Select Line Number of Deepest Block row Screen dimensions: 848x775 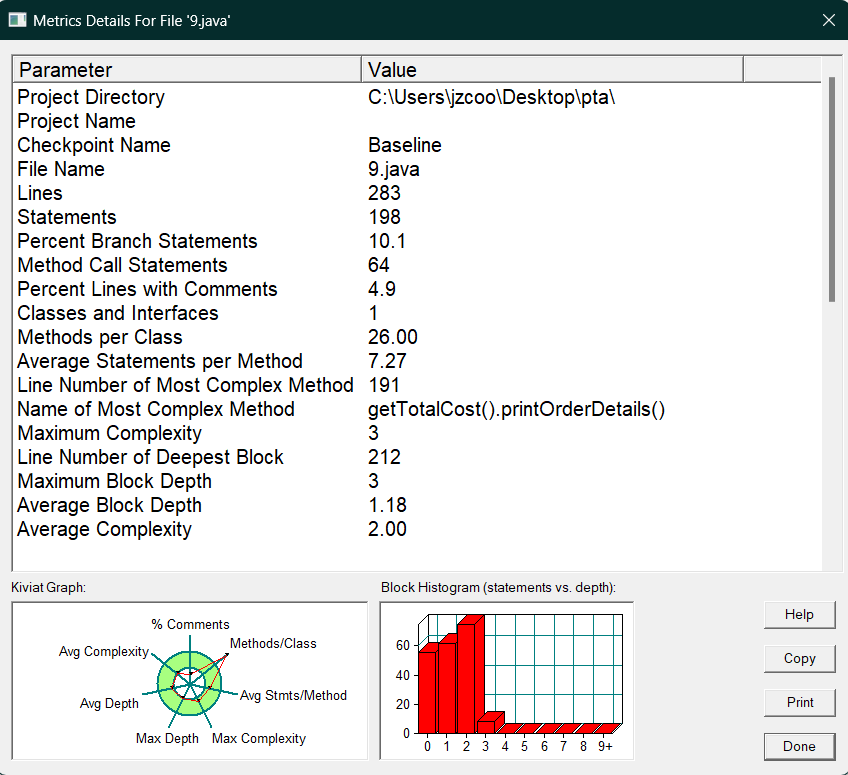[416, 457]
